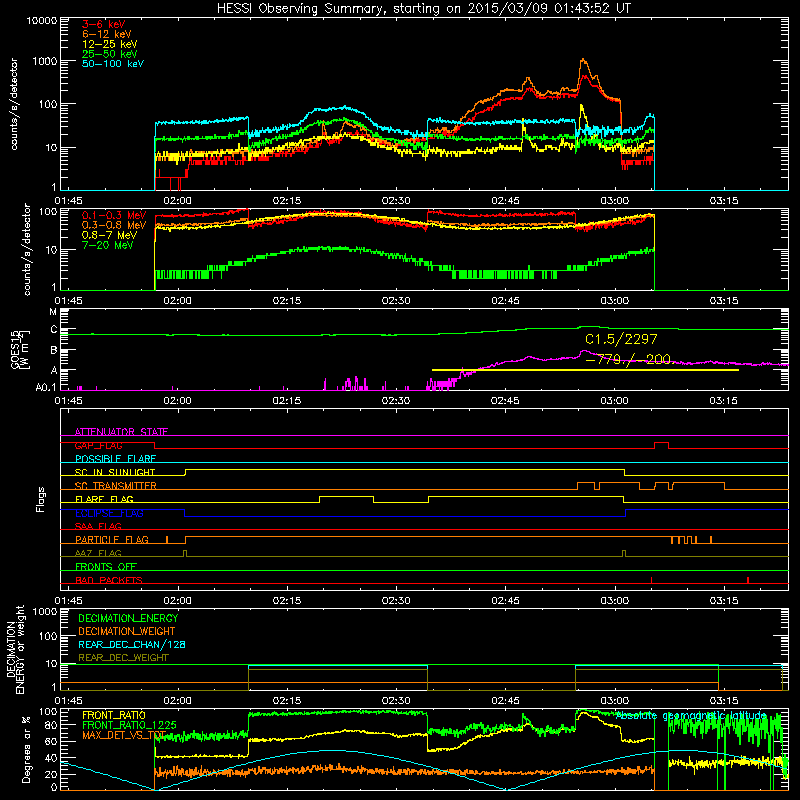Click the DECIMATION_ENERGY legend label
This screenshot has height=800, width=800.
click(x=128, y=618)
